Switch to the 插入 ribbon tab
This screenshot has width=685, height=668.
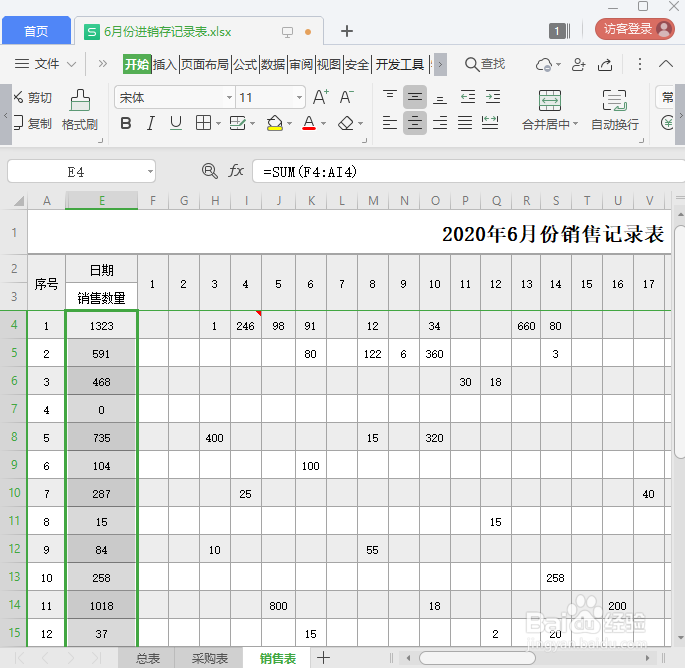pos(165,65)
